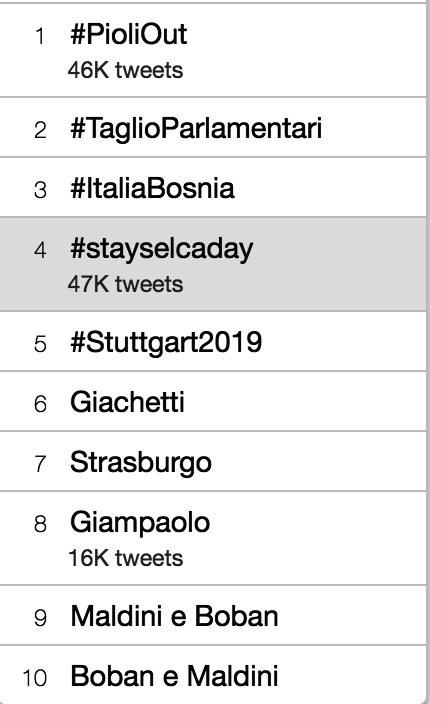Click the 47K tweets count under #stayselcaday
The width and height of the screenshot is (430, 704).
pyautogui.click(x=126, y=284)
